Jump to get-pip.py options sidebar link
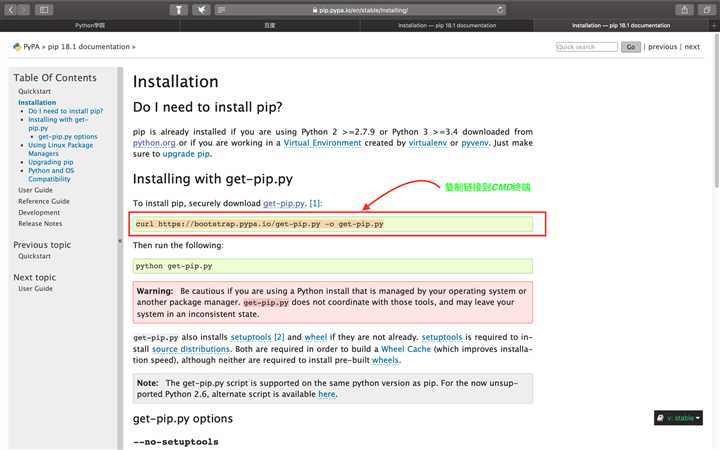This screenshot has width=720, height=450. (68, 136)
